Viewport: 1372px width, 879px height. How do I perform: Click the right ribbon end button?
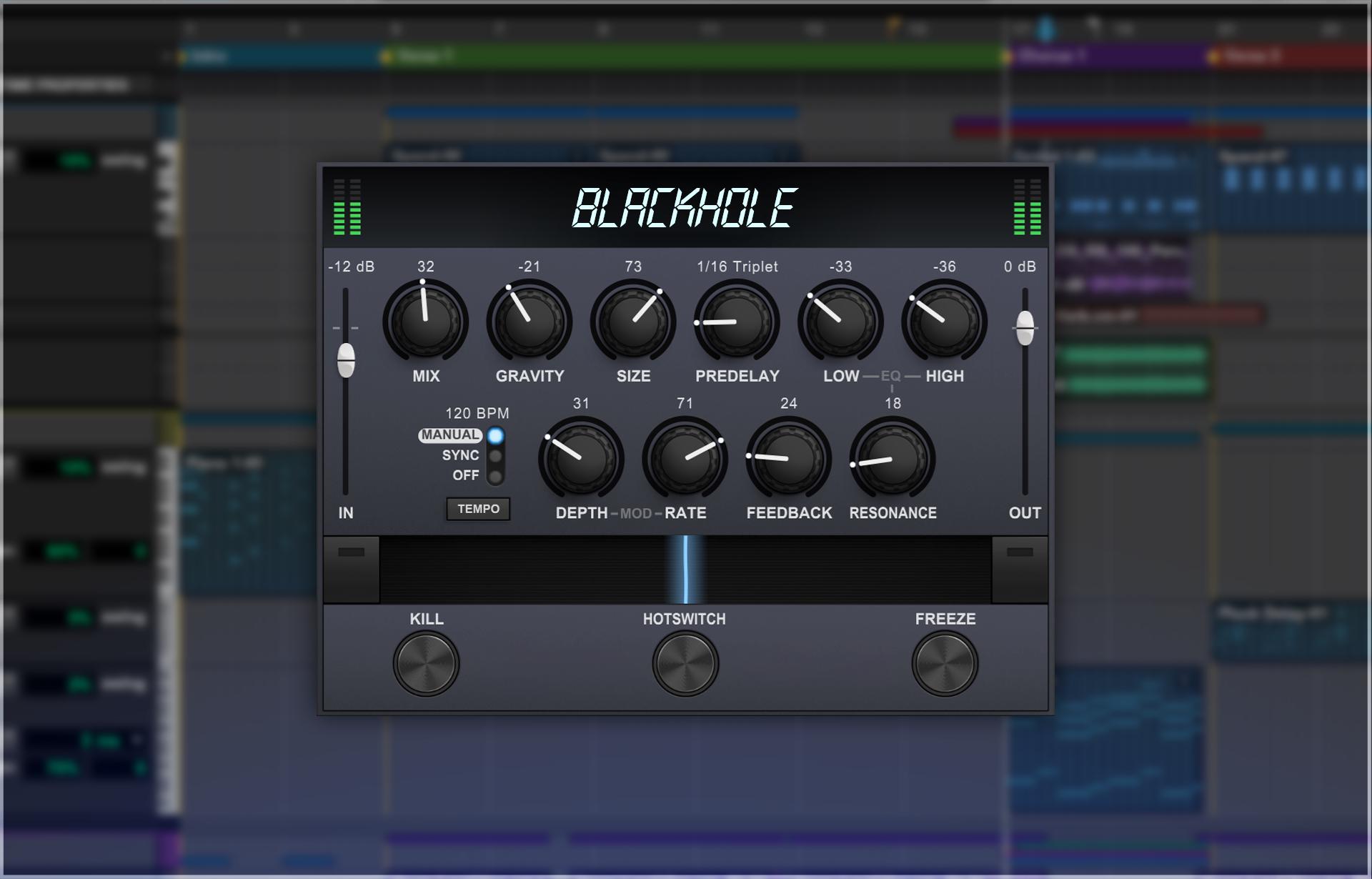point(1020,570)
